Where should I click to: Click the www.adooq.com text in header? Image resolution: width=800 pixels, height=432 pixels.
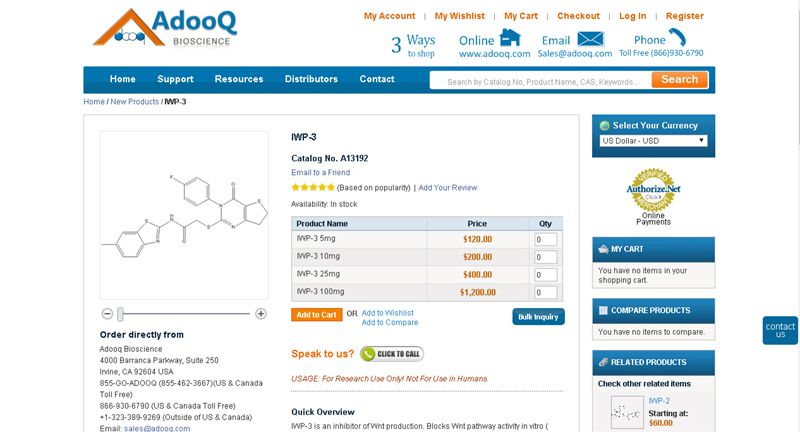click(x=494, y=54)
